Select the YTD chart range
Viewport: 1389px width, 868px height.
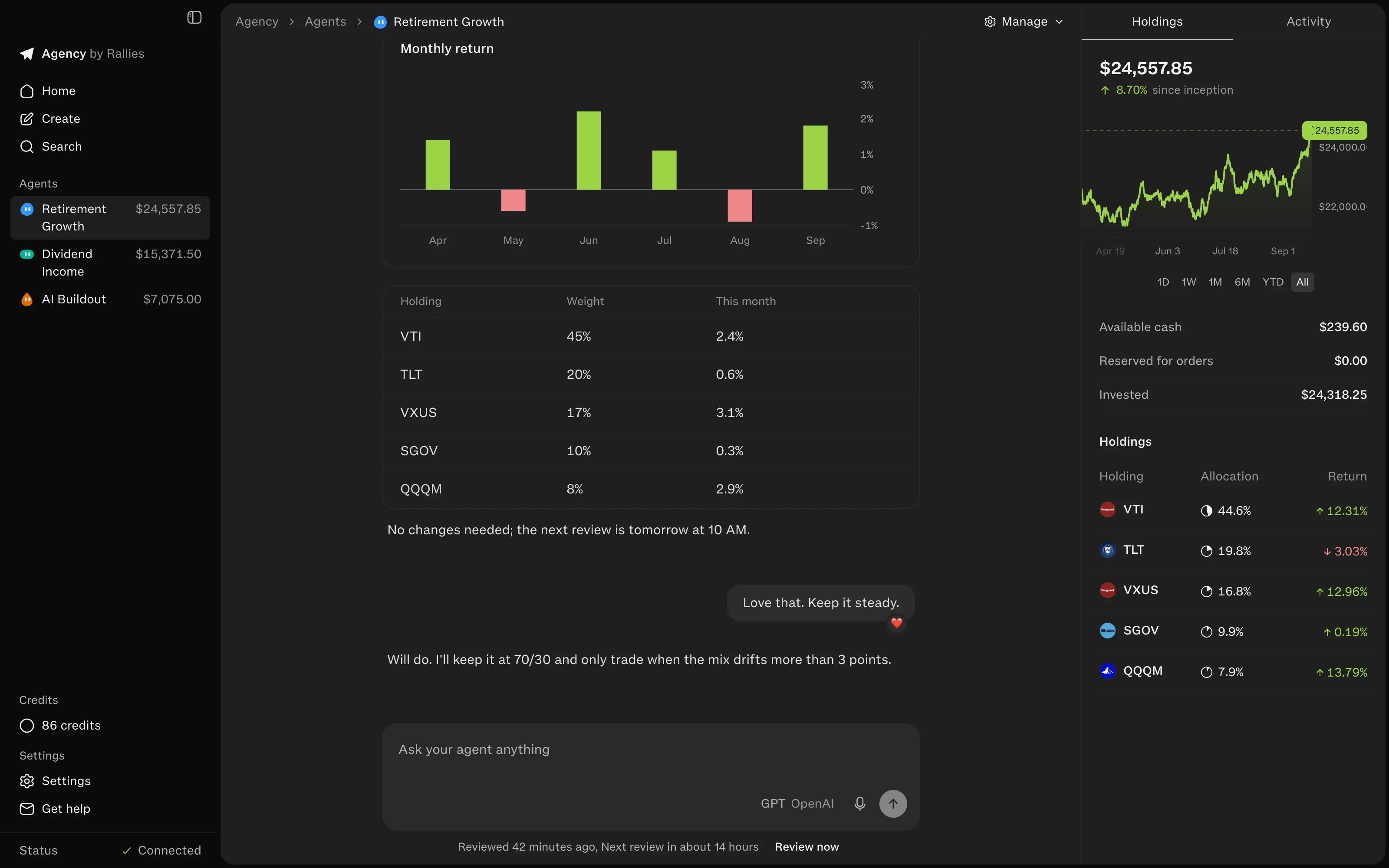[x=1273, y=282]
